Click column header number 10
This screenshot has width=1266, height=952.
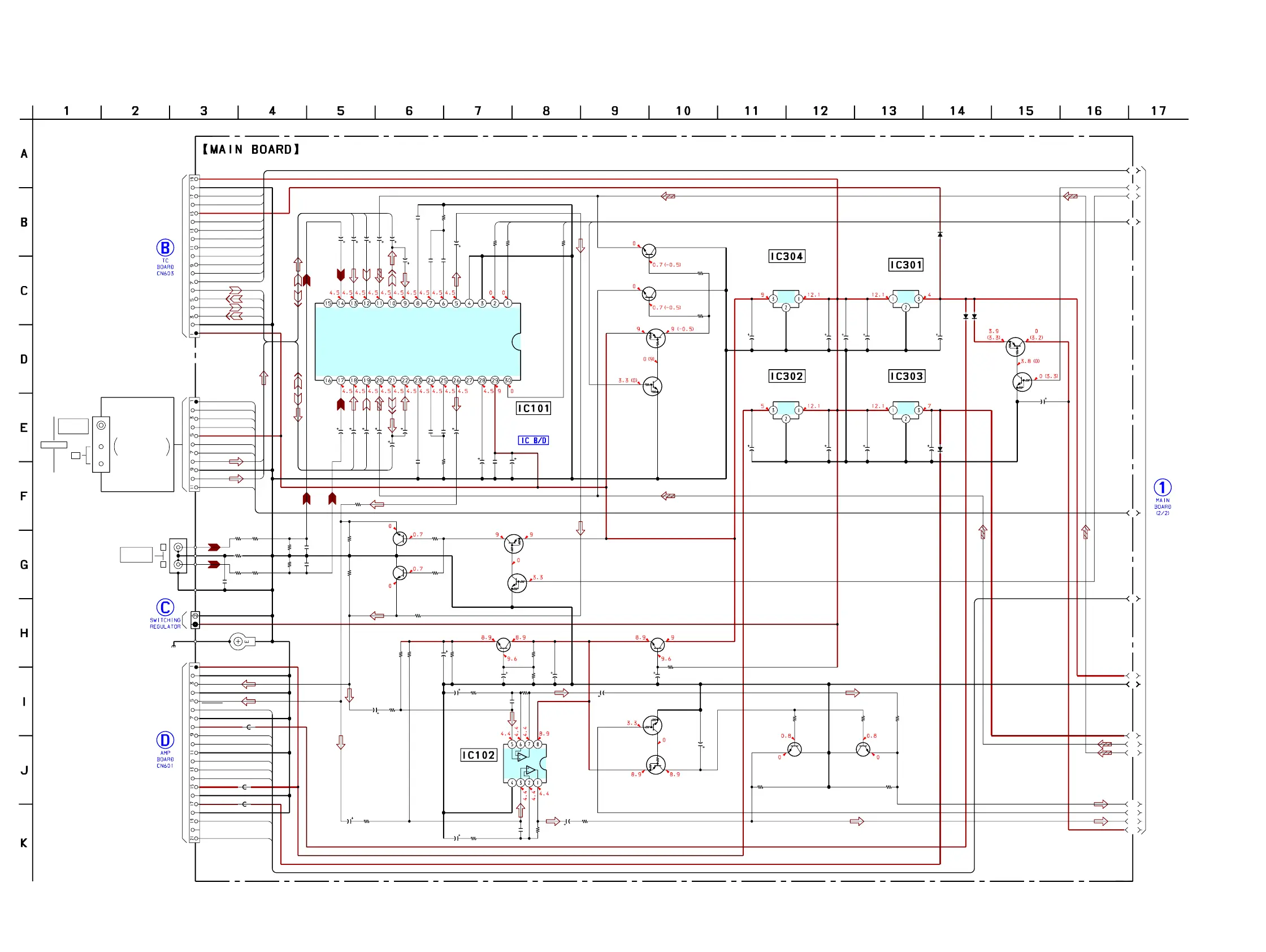[x=683, y=111]
